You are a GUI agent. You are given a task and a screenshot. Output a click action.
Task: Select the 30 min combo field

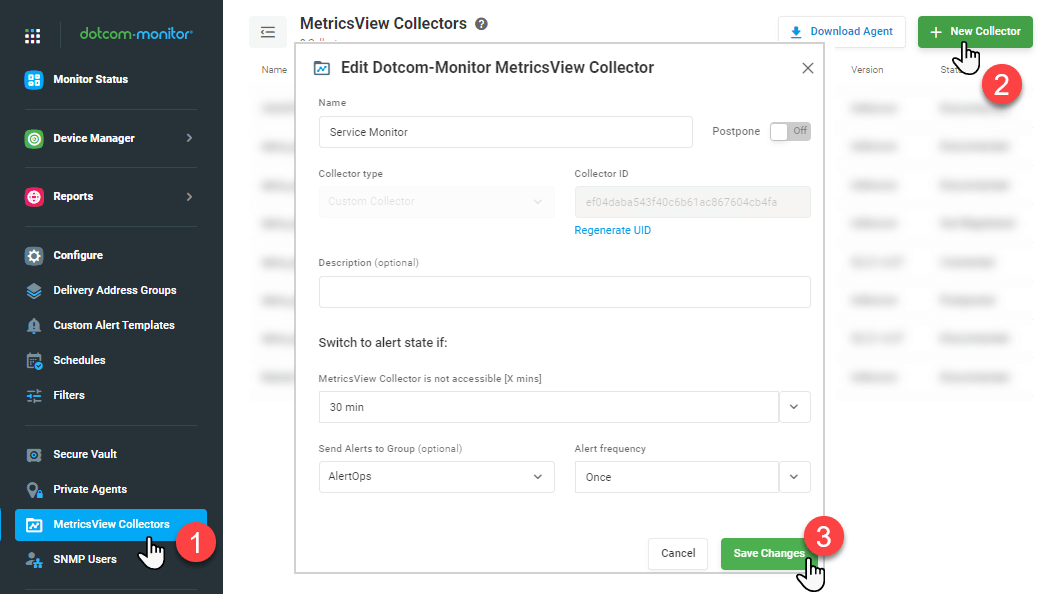click(x=548, y=407)
